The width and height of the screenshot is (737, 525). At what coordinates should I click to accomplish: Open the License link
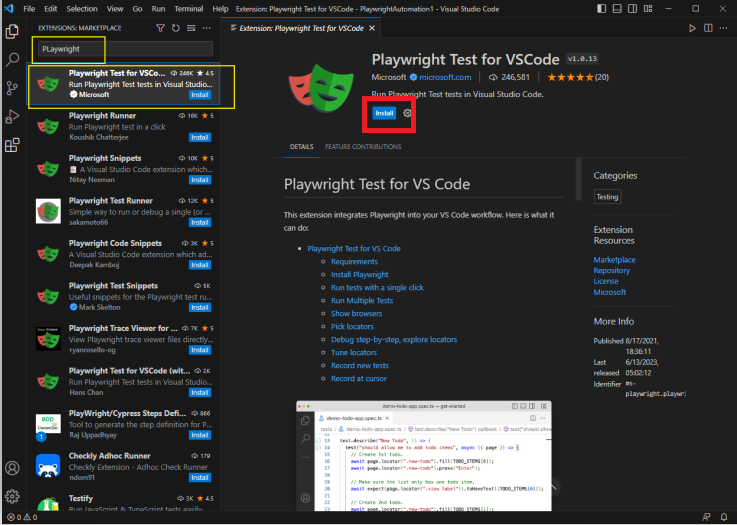(x=606, y=281)
